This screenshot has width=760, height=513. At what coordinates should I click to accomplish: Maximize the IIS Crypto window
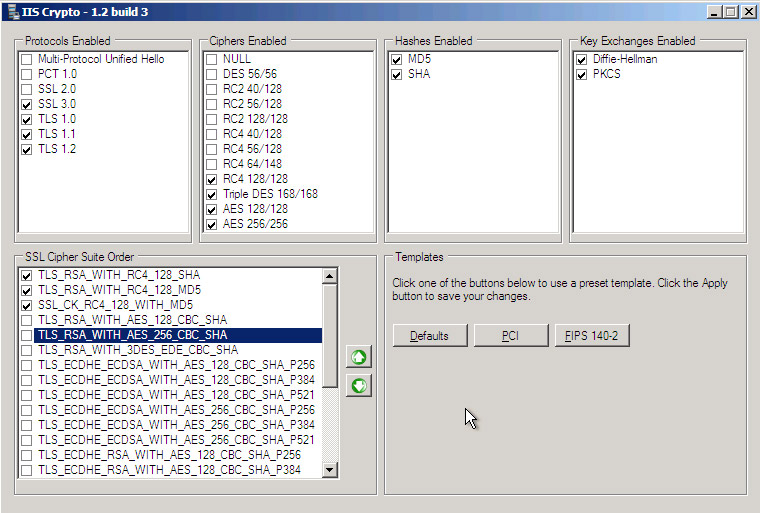pyautogui.click(x=730, y=12)
